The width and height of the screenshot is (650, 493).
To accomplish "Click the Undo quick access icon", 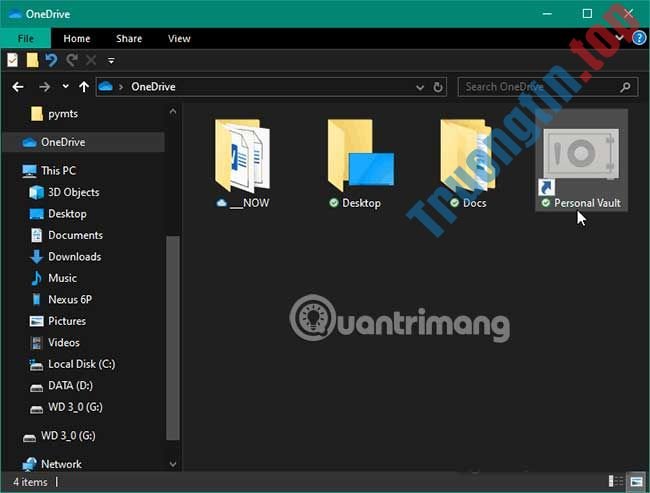I will point(51,61).
